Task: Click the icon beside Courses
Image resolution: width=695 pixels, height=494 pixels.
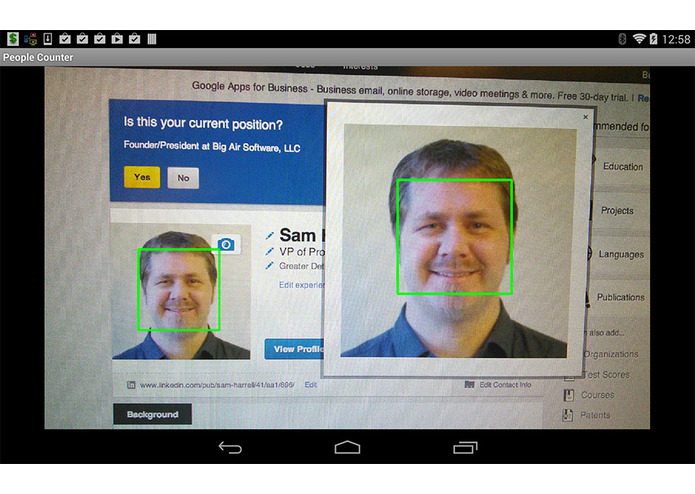Action: [x=569, y=395]
